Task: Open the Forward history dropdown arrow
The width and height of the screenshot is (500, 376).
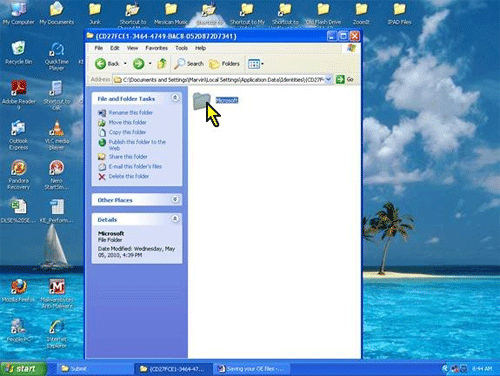Action: tap(150, 63)
